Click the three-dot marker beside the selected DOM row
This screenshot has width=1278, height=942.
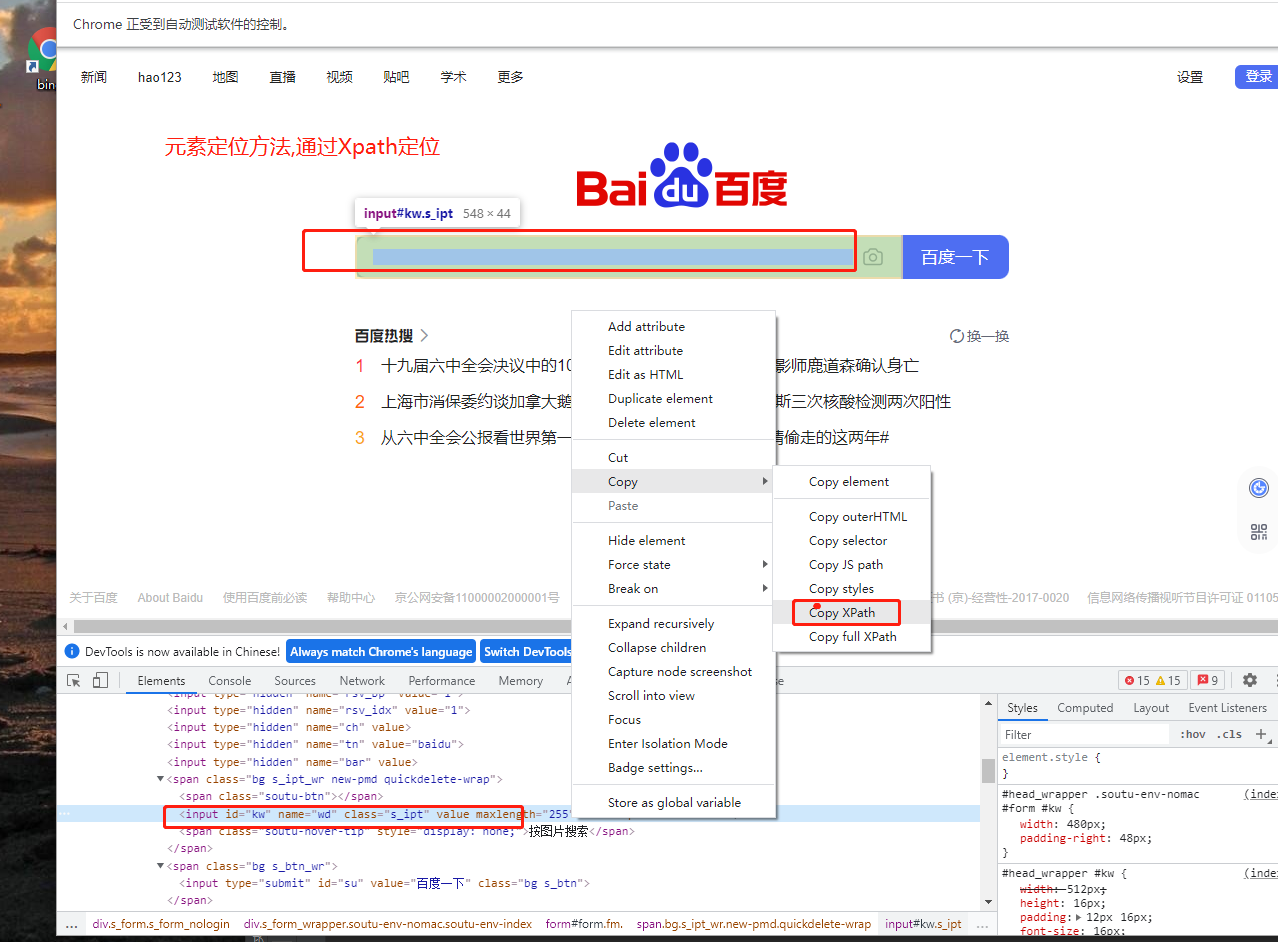[65, 814]
